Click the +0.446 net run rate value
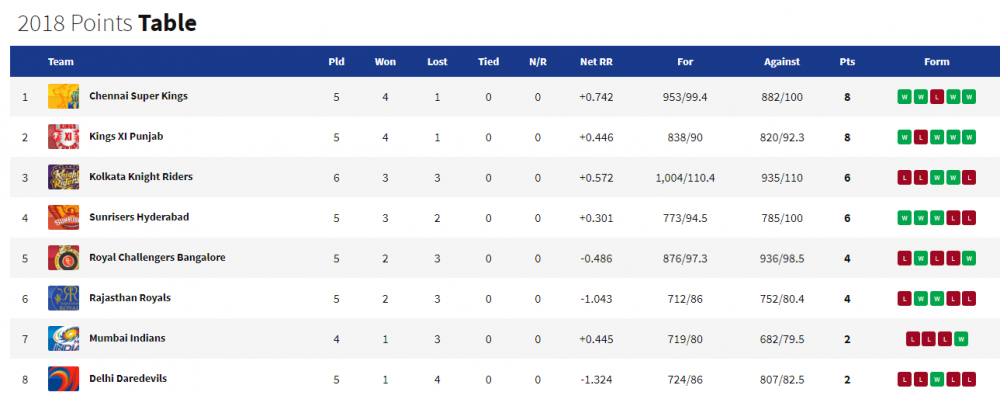Image resolution: width=1000 pixels, height=399 pixels. (596, 138)
